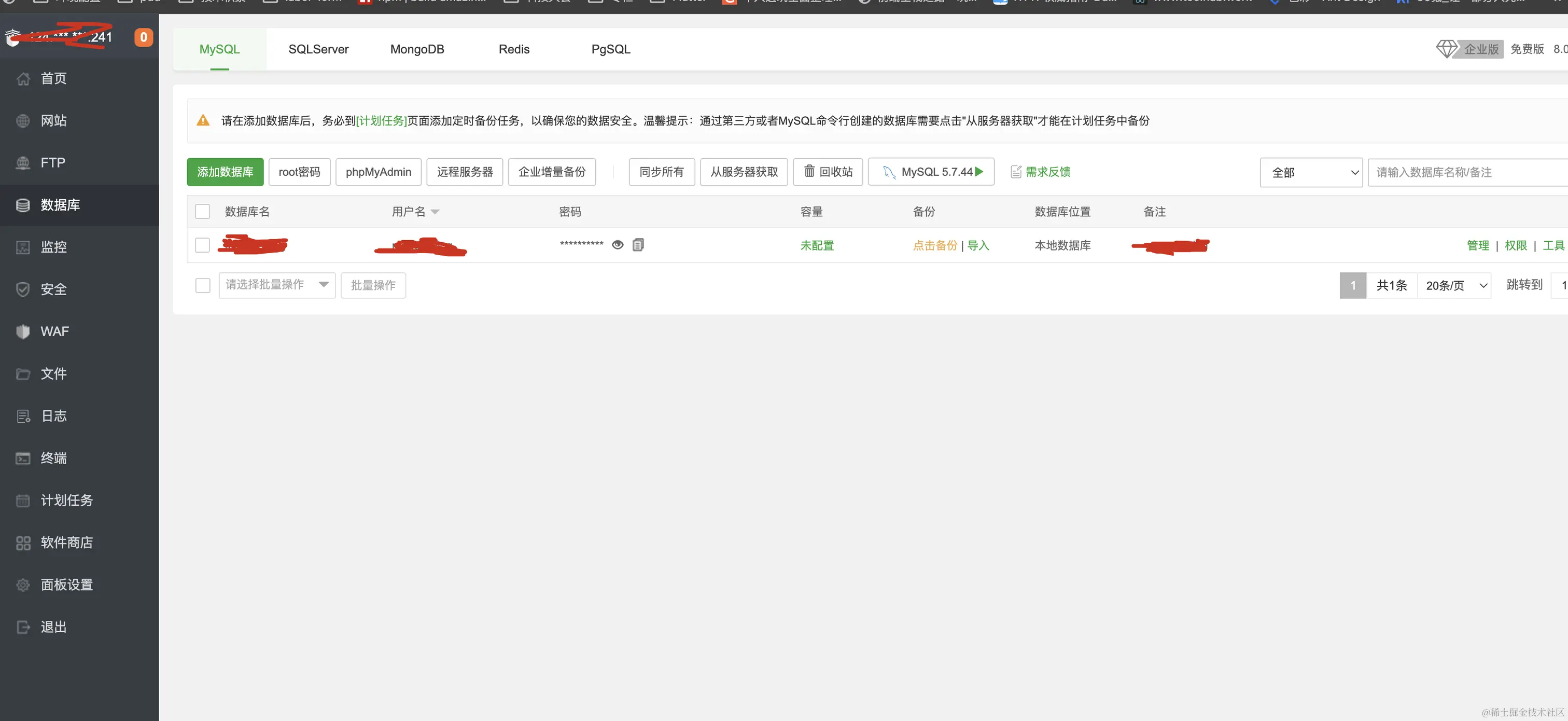Switch to the Redis tab
The width and height of the screenshot is (1568, 721).
point(514,49)
